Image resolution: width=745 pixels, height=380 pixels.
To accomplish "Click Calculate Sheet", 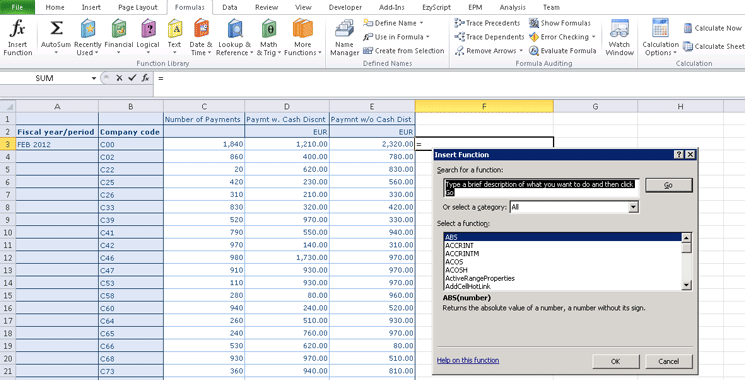I will pyautogui.click(x=714, y=46).
